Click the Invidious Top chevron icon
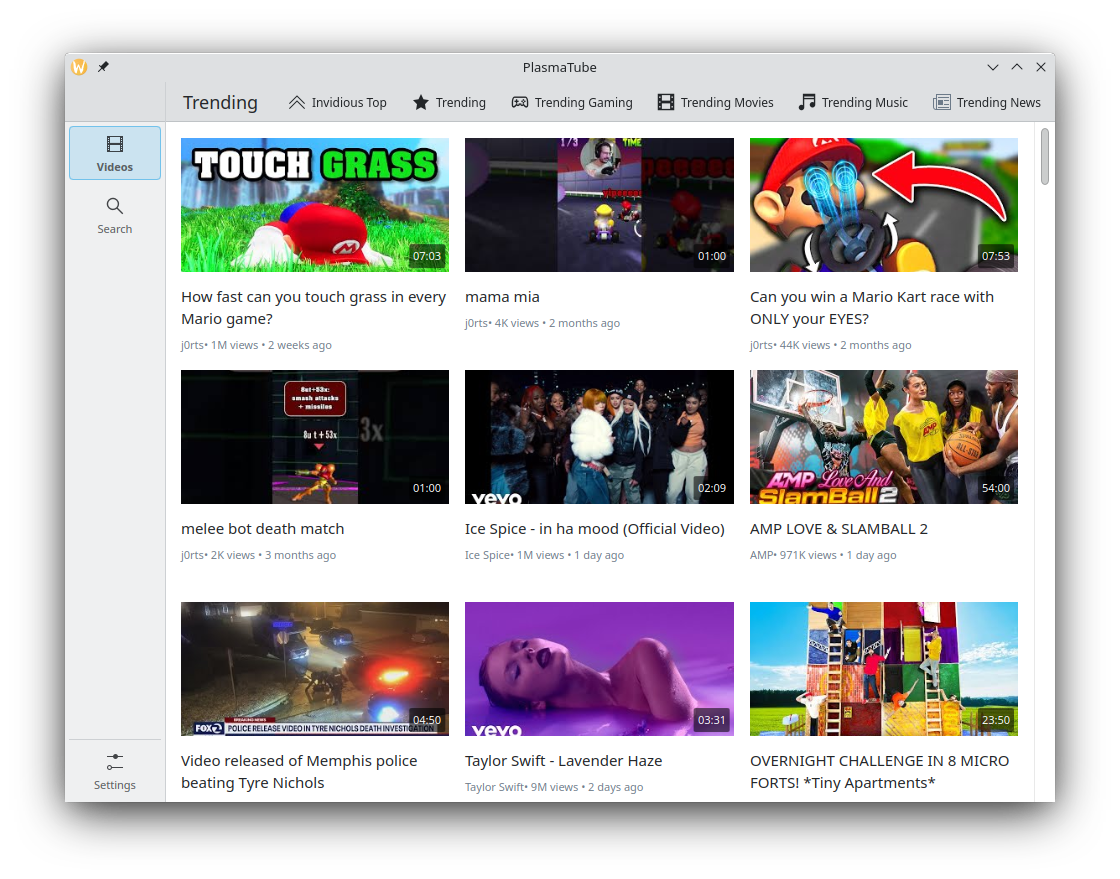 click(x=296, y=102)
